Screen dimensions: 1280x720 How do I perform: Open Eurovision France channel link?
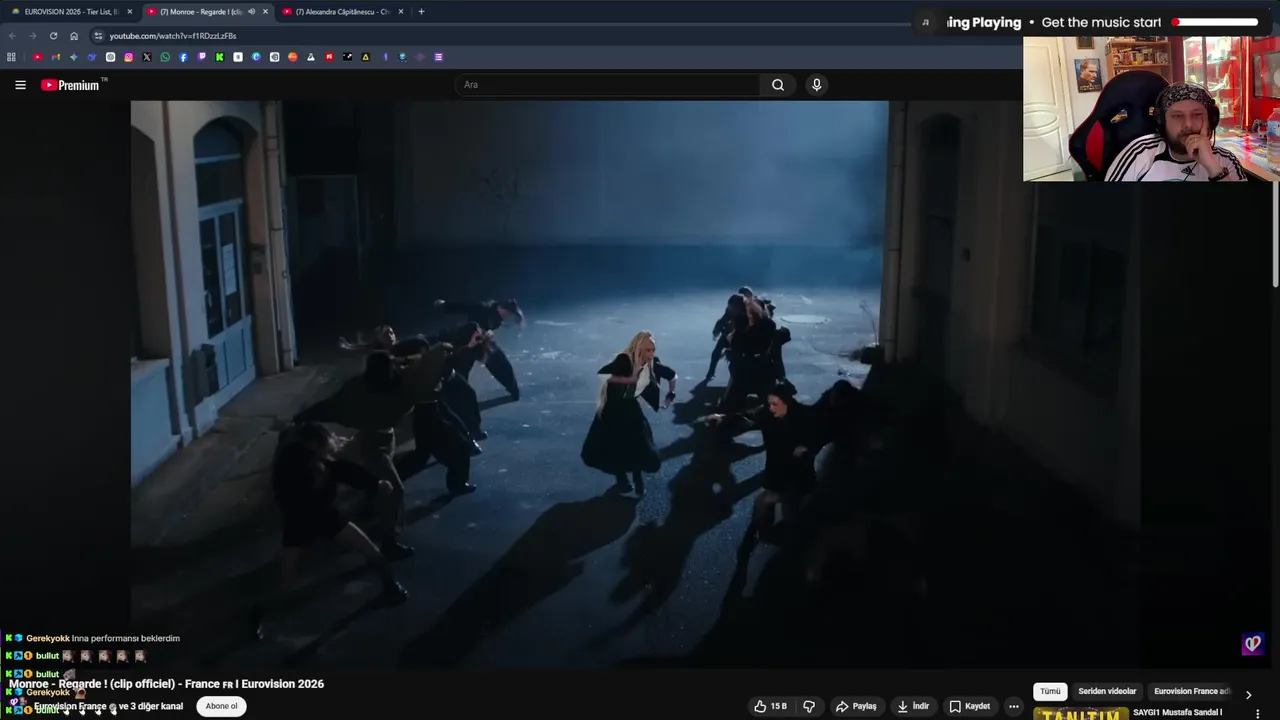[x=108, y=706]
